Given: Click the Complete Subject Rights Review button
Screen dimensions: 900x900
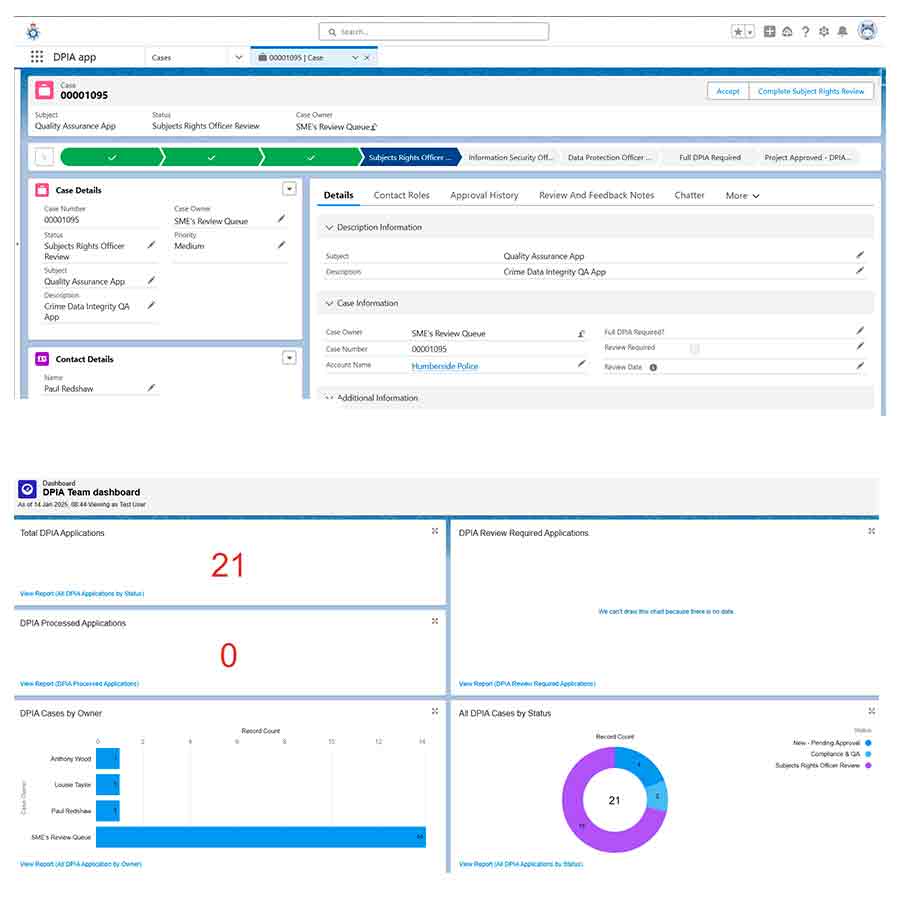Looking at the screenshot, I should [811, 91].
